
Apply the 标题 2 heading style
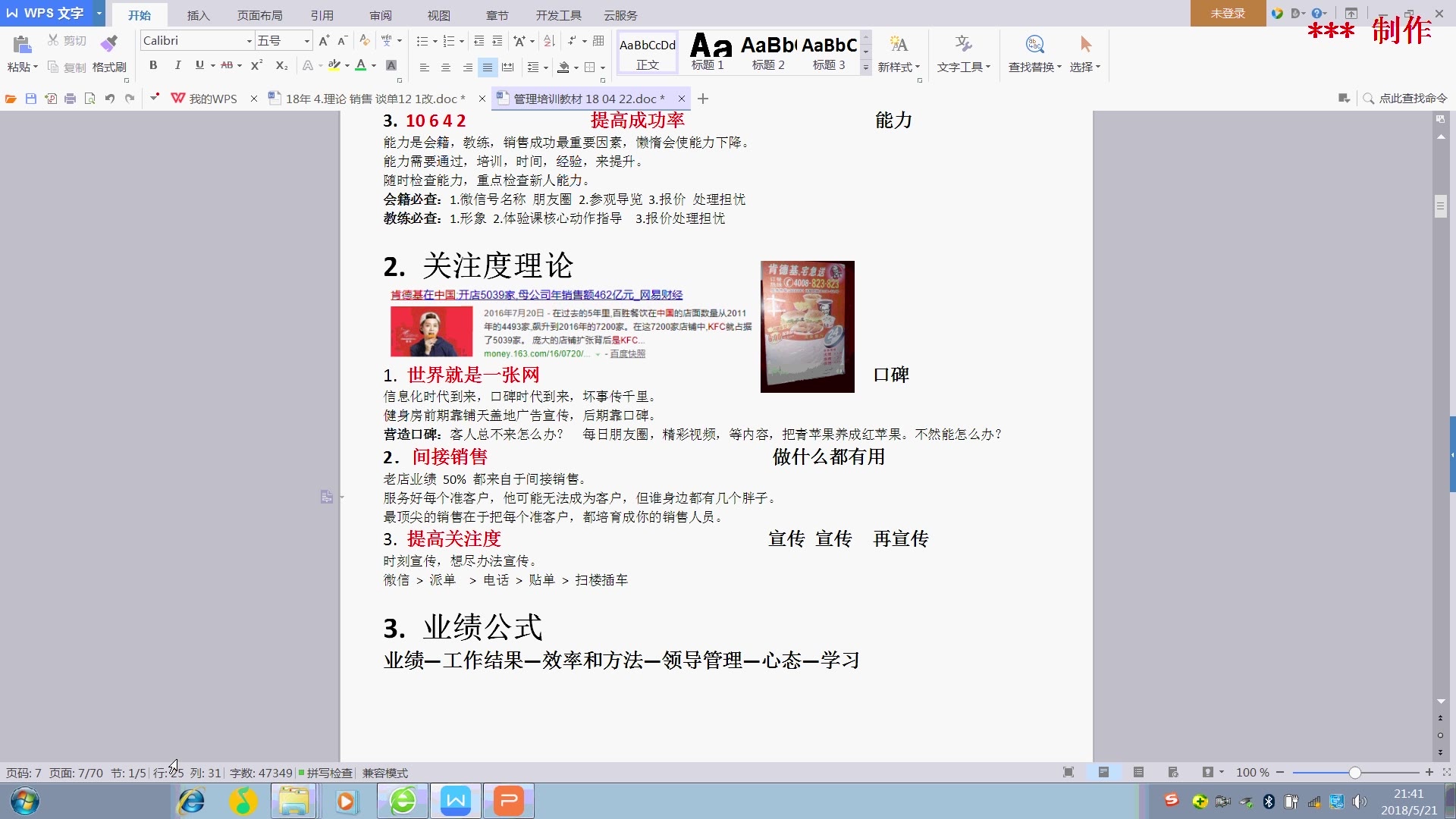point(767,52)
